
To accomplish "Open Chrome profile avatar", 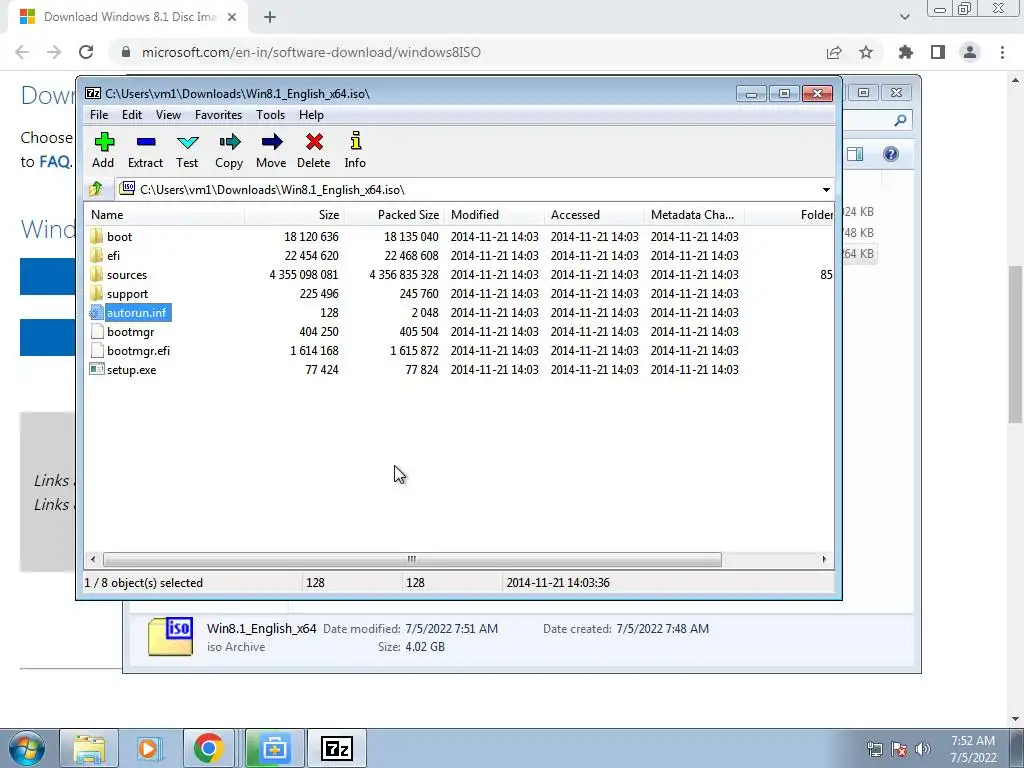I will [970, 52].
